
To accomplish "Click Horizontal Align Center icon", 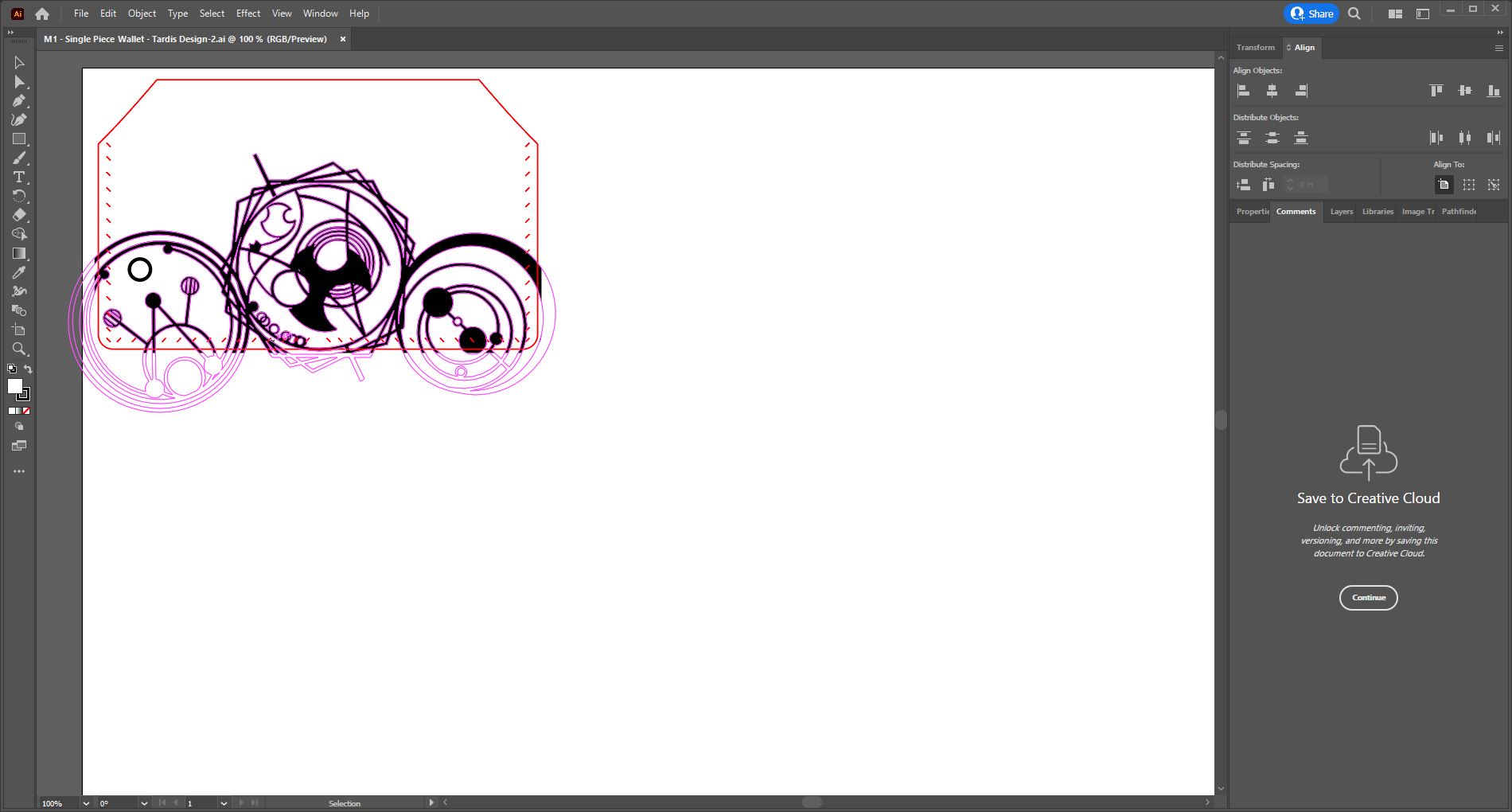I will point(1272,91).
